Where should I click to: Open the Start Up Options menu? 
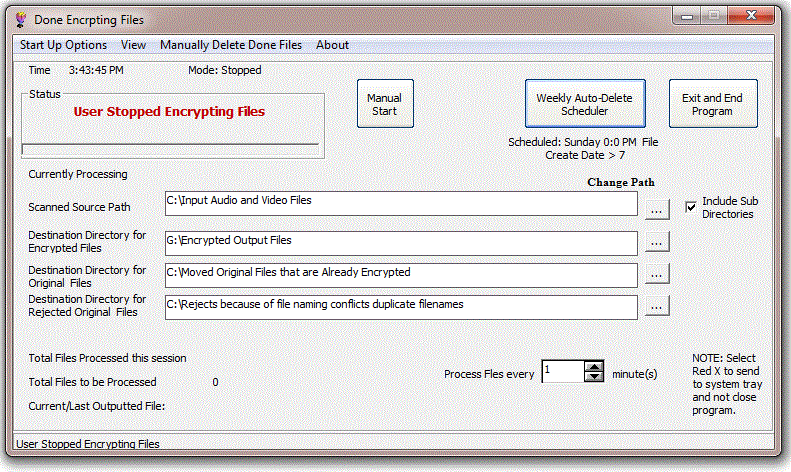pyautogui.click(x=63, y=45)
